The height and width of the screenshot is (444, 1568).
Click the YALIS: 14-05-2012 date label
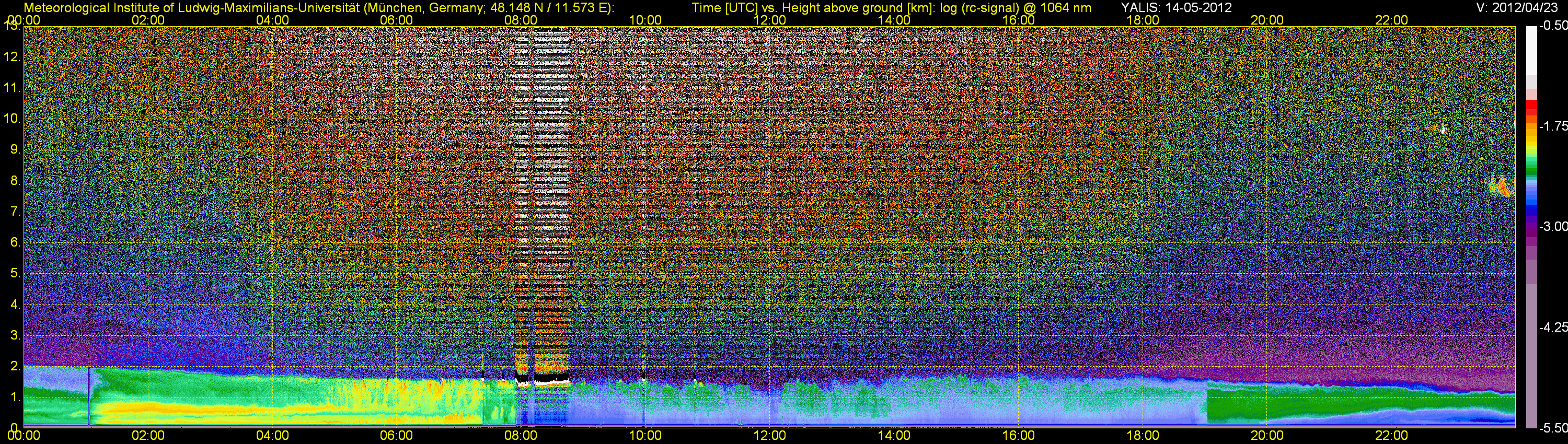pyautogui.click(x=1176, y=8)
